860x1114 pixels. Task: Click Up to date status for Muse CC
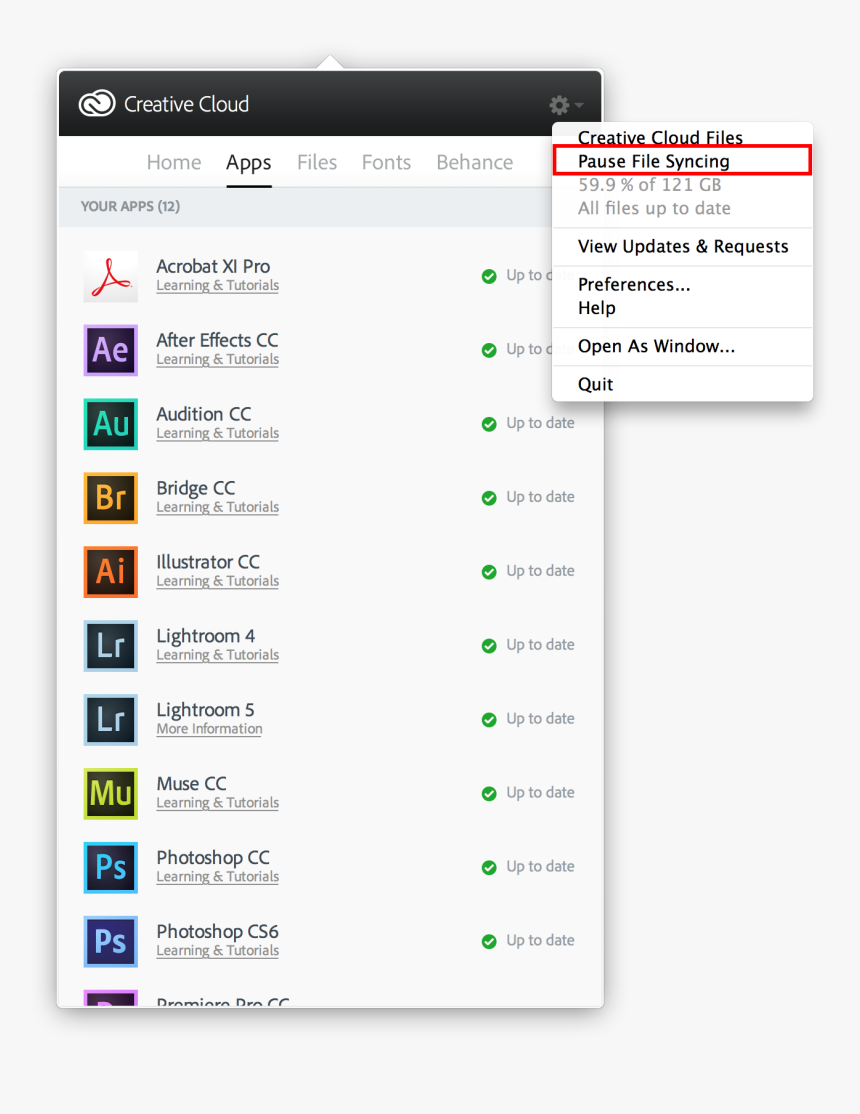pyautogui.click(x=540, y=793)
